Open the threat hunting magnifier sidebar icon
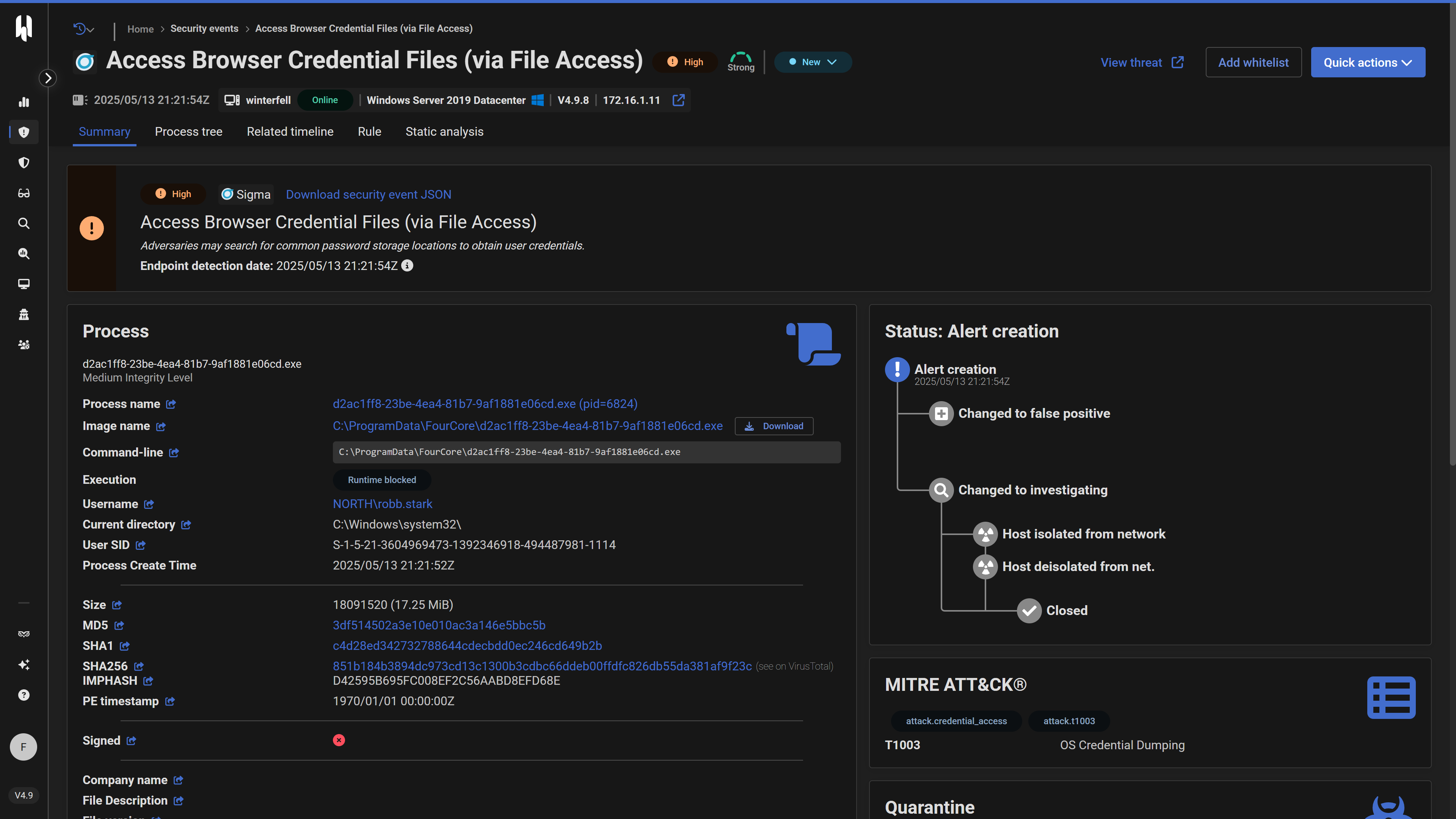 pyautogui.click(x=24, y=254)
